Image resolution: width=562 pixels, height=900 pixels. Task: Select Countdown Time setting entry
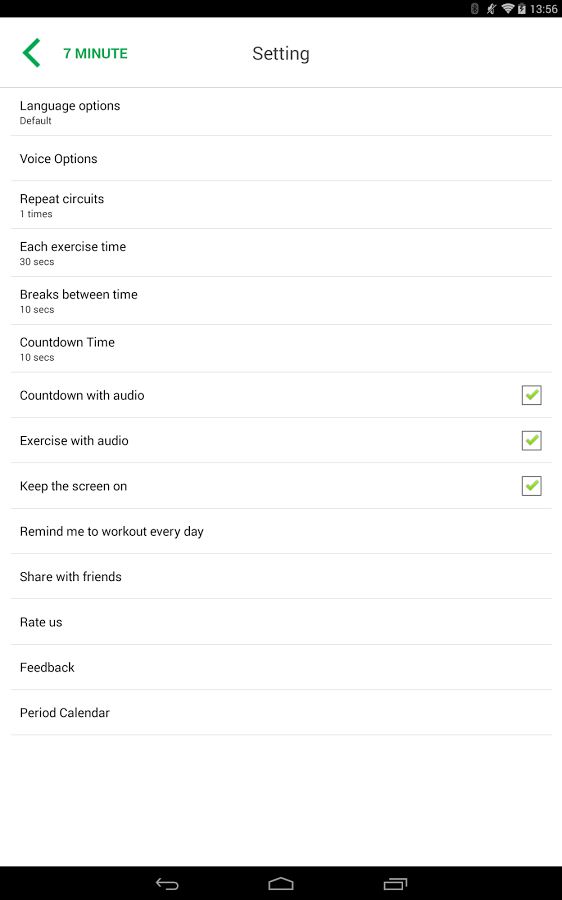(281, 348)
